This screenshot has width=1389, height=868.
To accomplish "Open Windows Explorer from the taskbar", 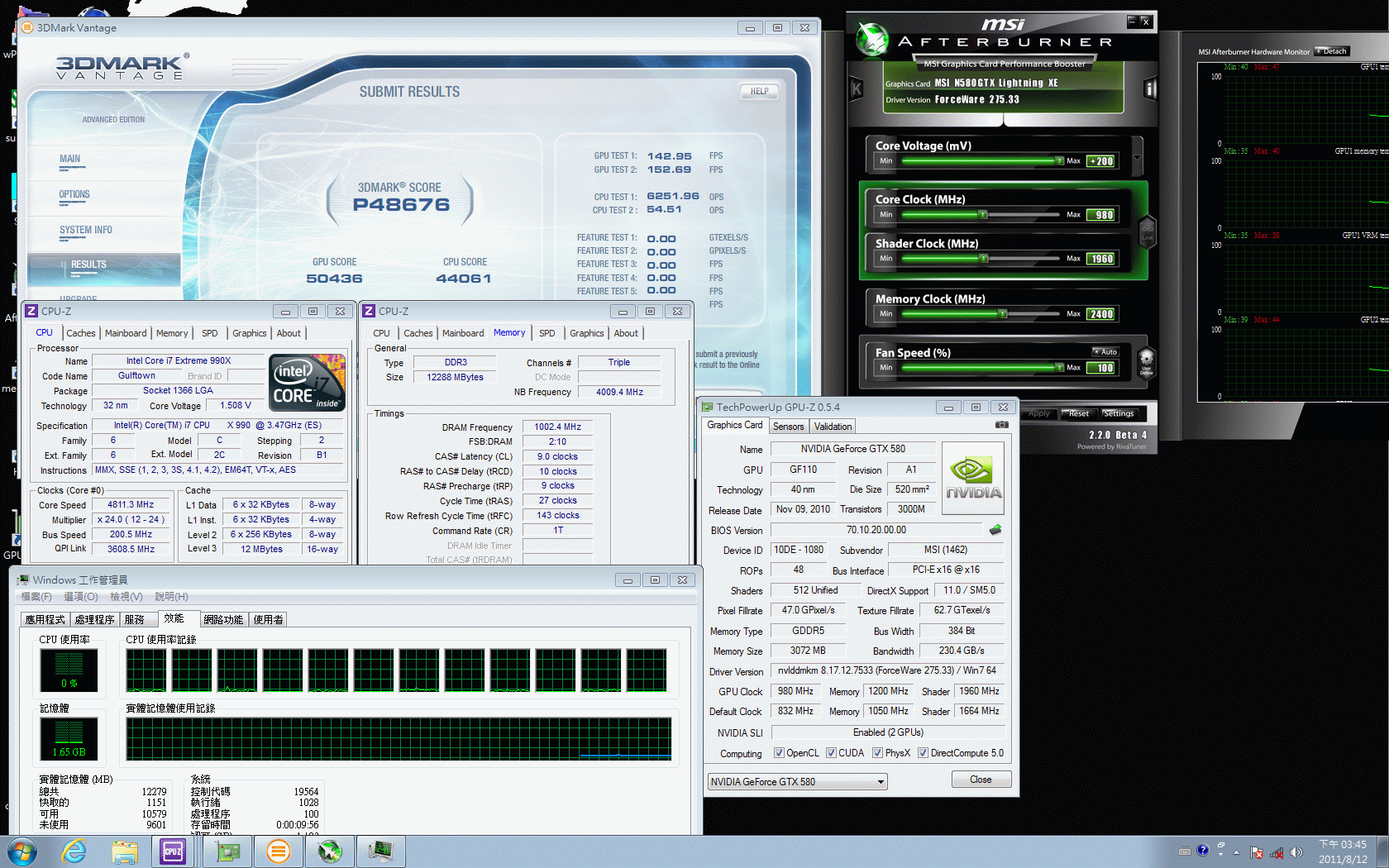I will click(x=126, y=851).
